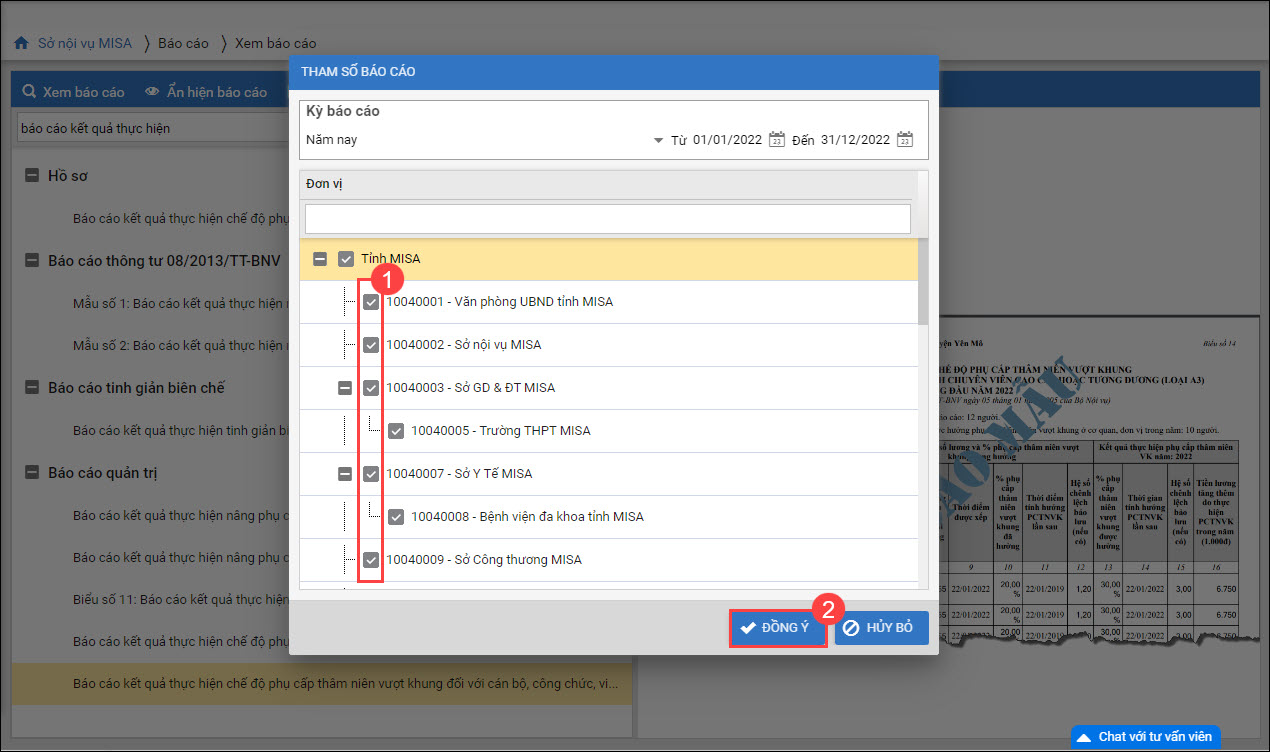1270x752 pixels.
Task: Click the home icon in breadcrumb
Action: tap(20, 44)
